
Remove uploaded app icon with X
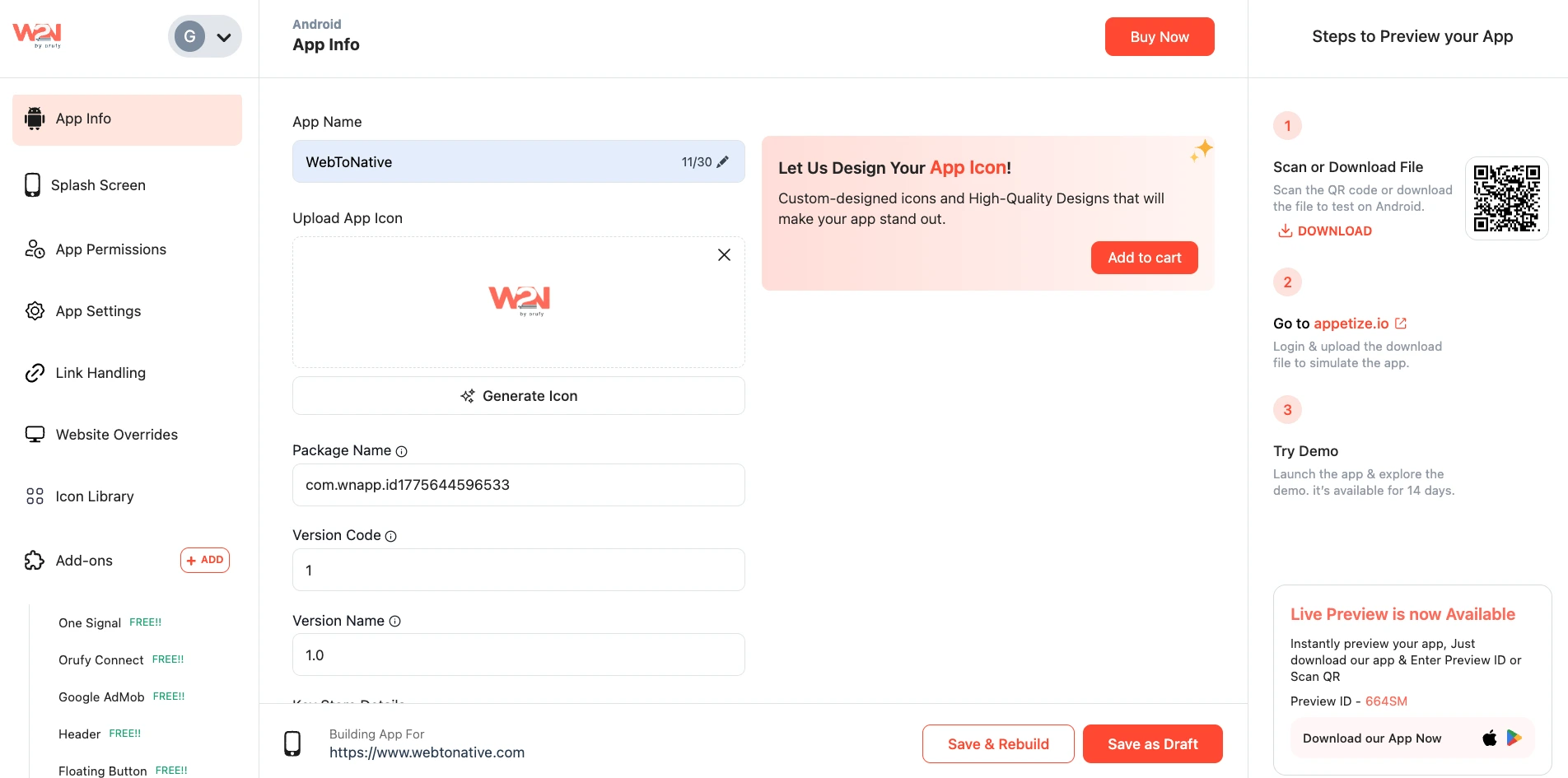724,255
